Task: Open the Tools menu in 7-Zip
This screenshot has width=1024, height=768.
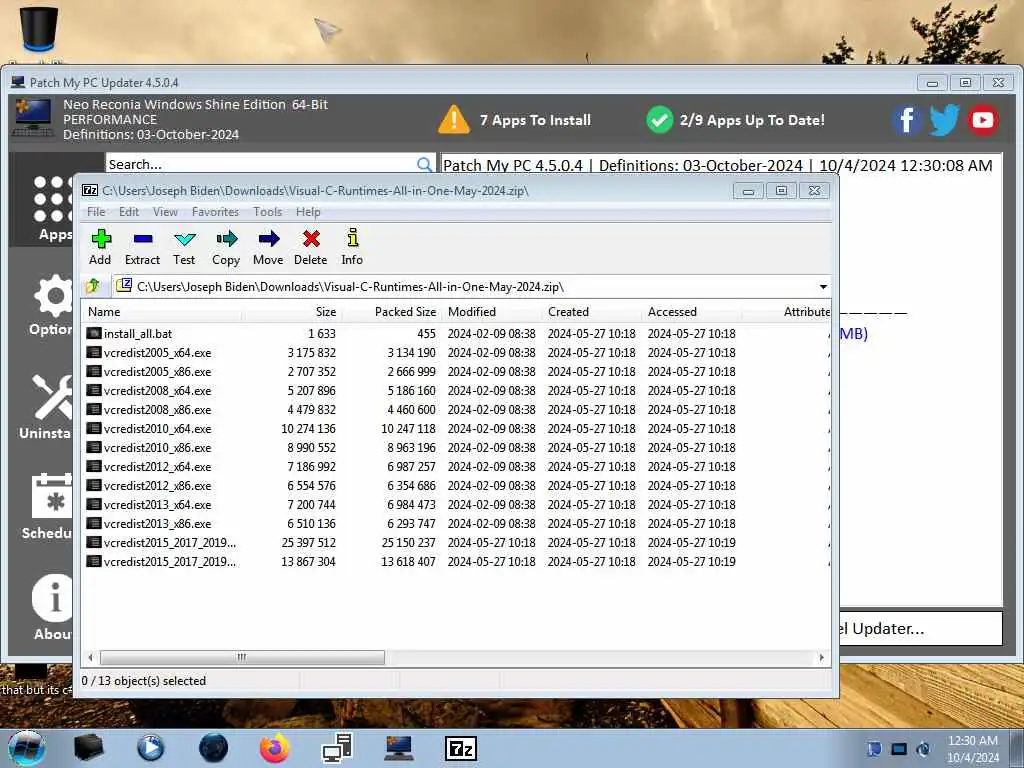Action: [268, 212]
